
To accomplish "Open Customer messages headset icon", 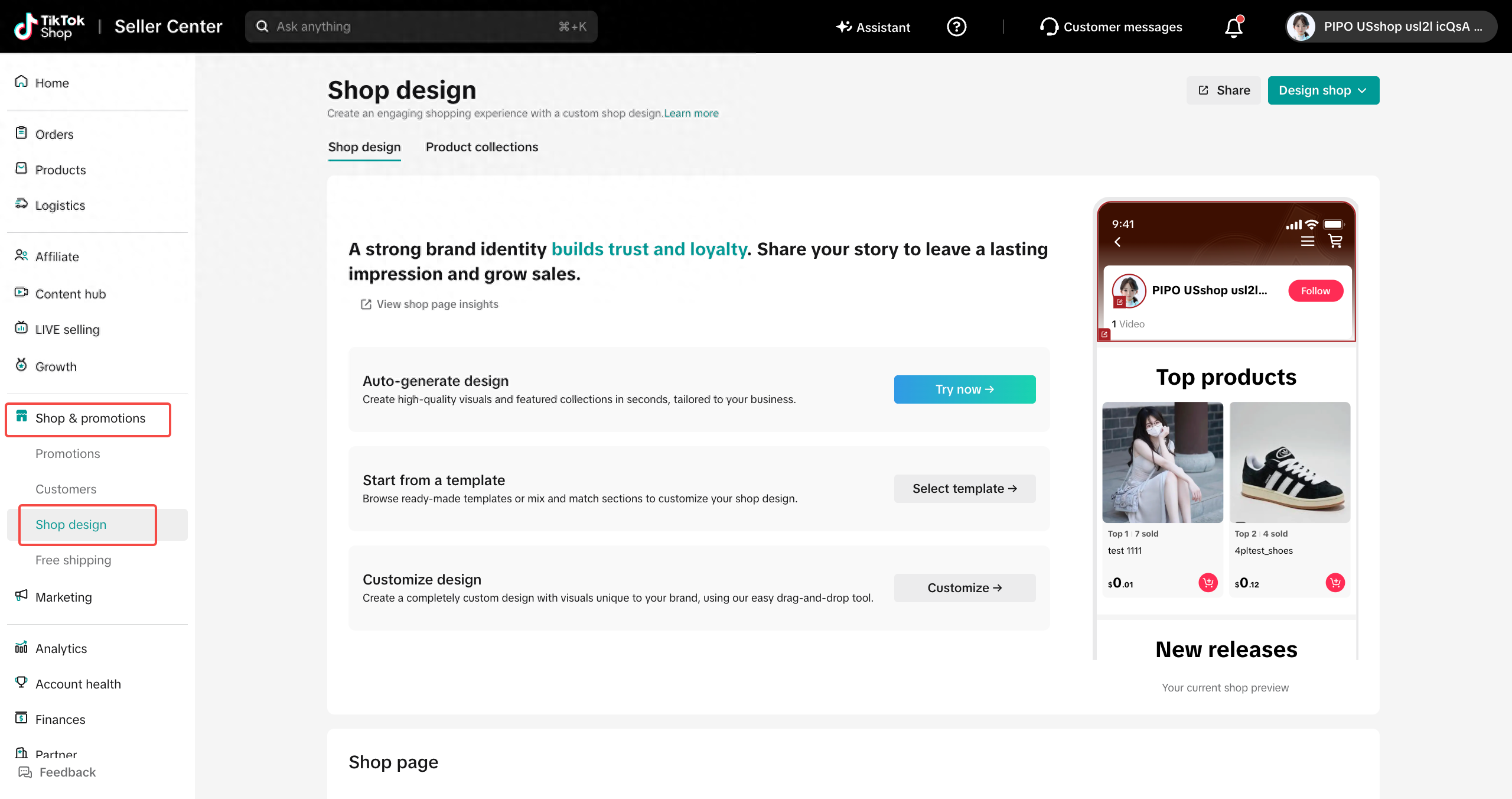I will coord(1049,27).
